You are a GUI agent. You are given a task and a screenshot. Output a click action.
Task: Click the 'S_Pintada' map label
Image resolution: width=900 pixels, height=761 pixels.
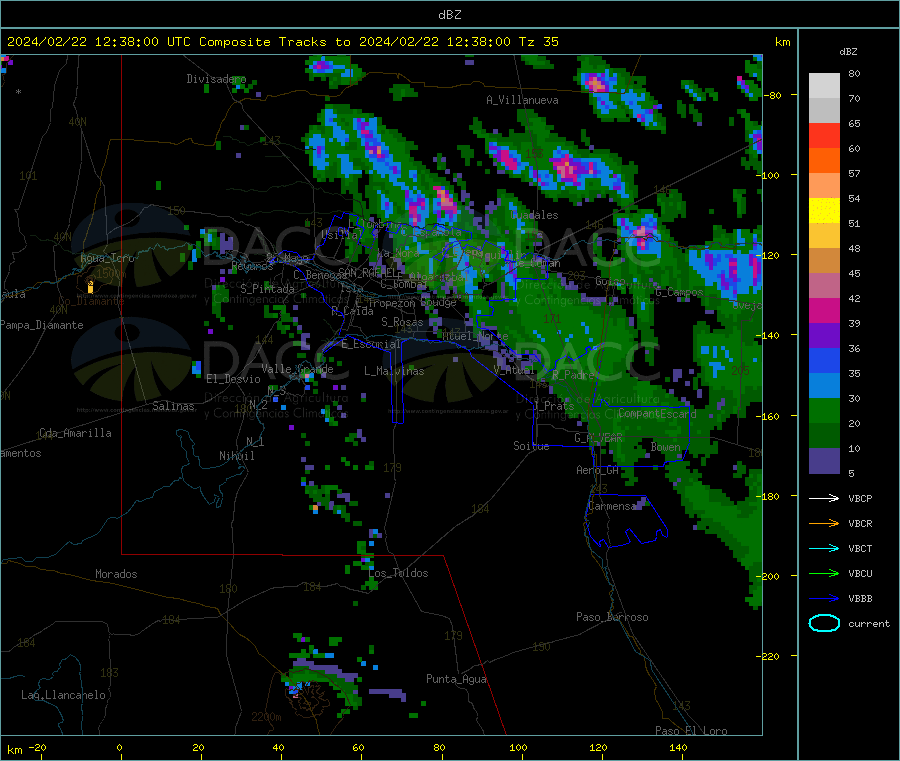[267, 289]
